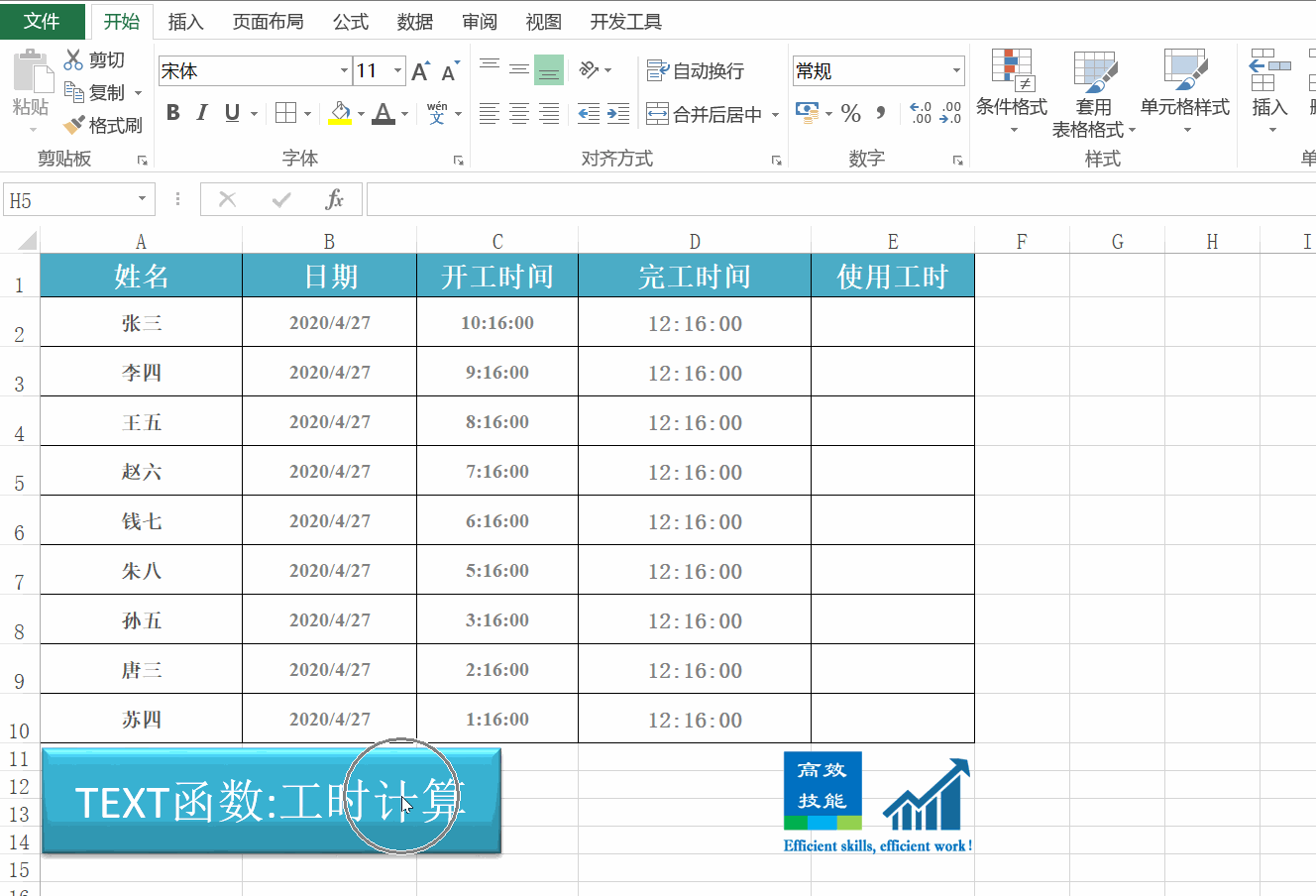Screen dimensions: 1316x896
Task: Toggle Italic formatting
Action: pyautogui.click(x=202, y=113)
